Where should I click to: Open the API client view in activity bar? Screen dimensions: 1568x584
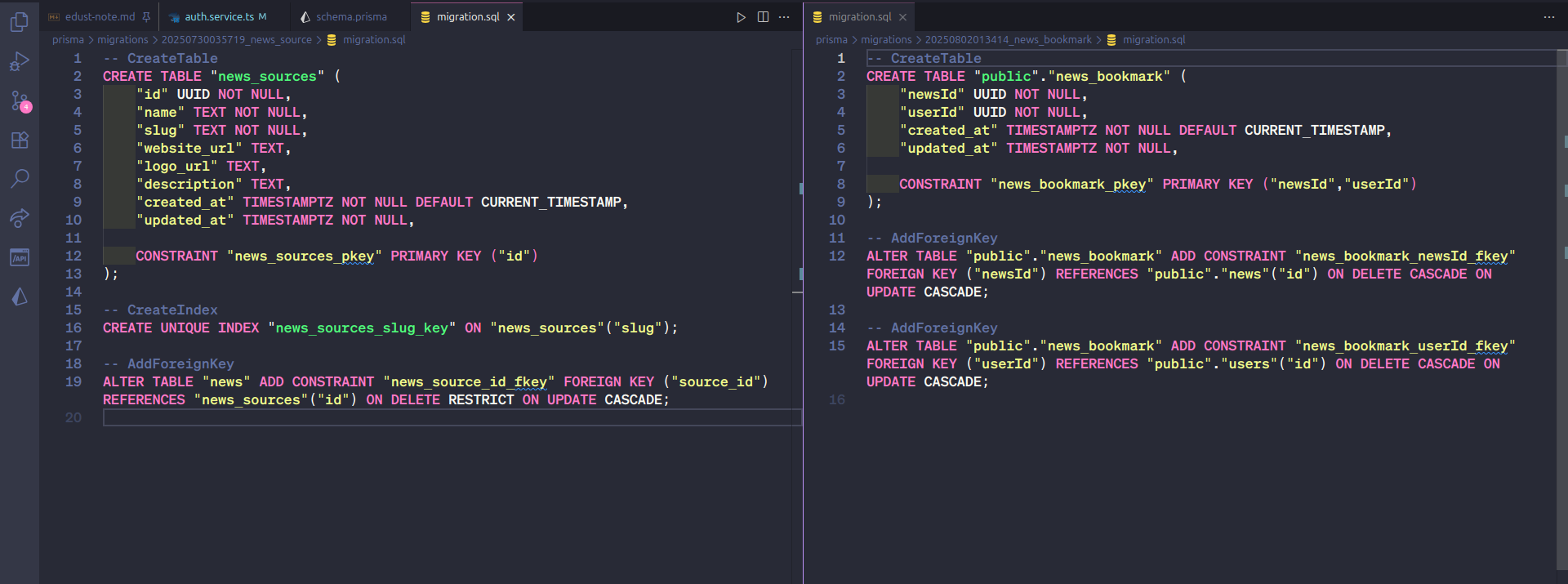(20, 257)
